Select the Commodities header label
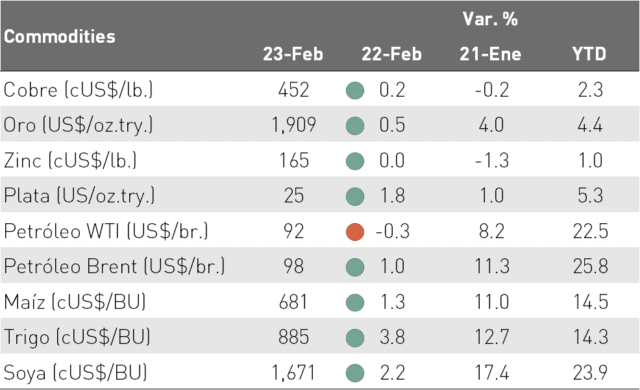The width and height of the screenshot is (640, 390). (x=60, y=36)
